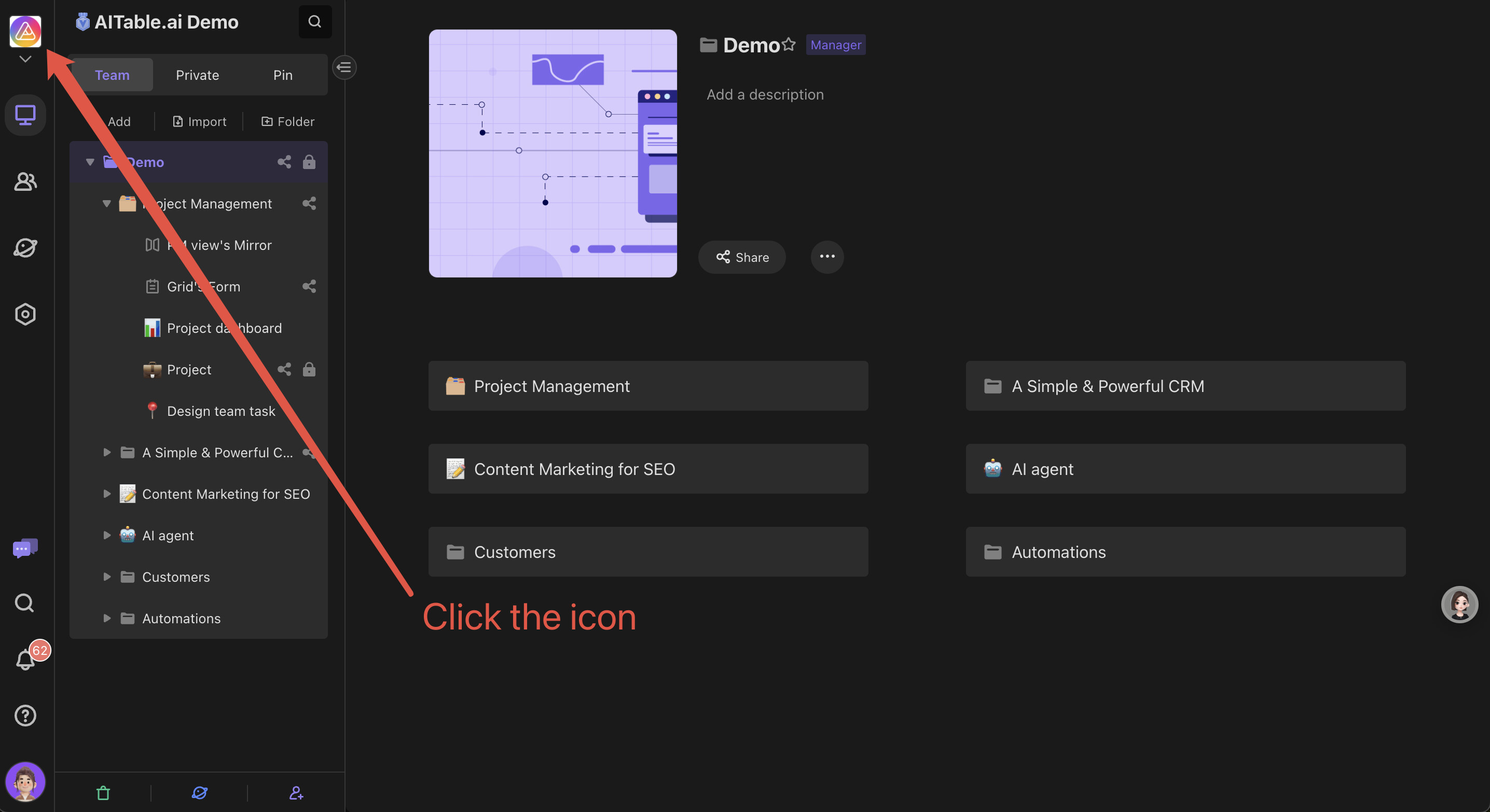Expand Automations folder arrow in tree
This screenshot has height=812, width=1490.
coord(106,619)
